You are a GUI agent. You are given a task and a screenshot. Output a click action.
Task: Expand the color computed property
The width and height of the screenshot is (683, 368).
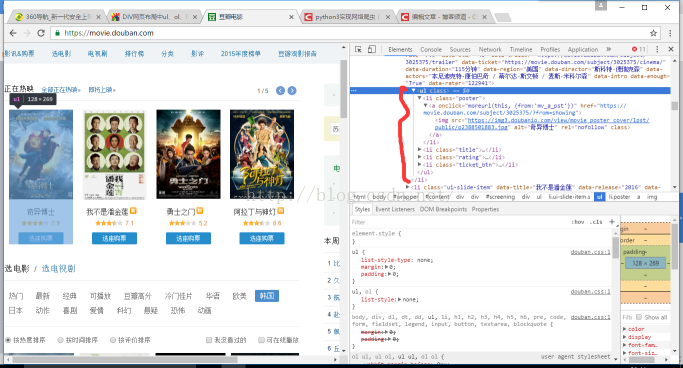coord(625,329)
